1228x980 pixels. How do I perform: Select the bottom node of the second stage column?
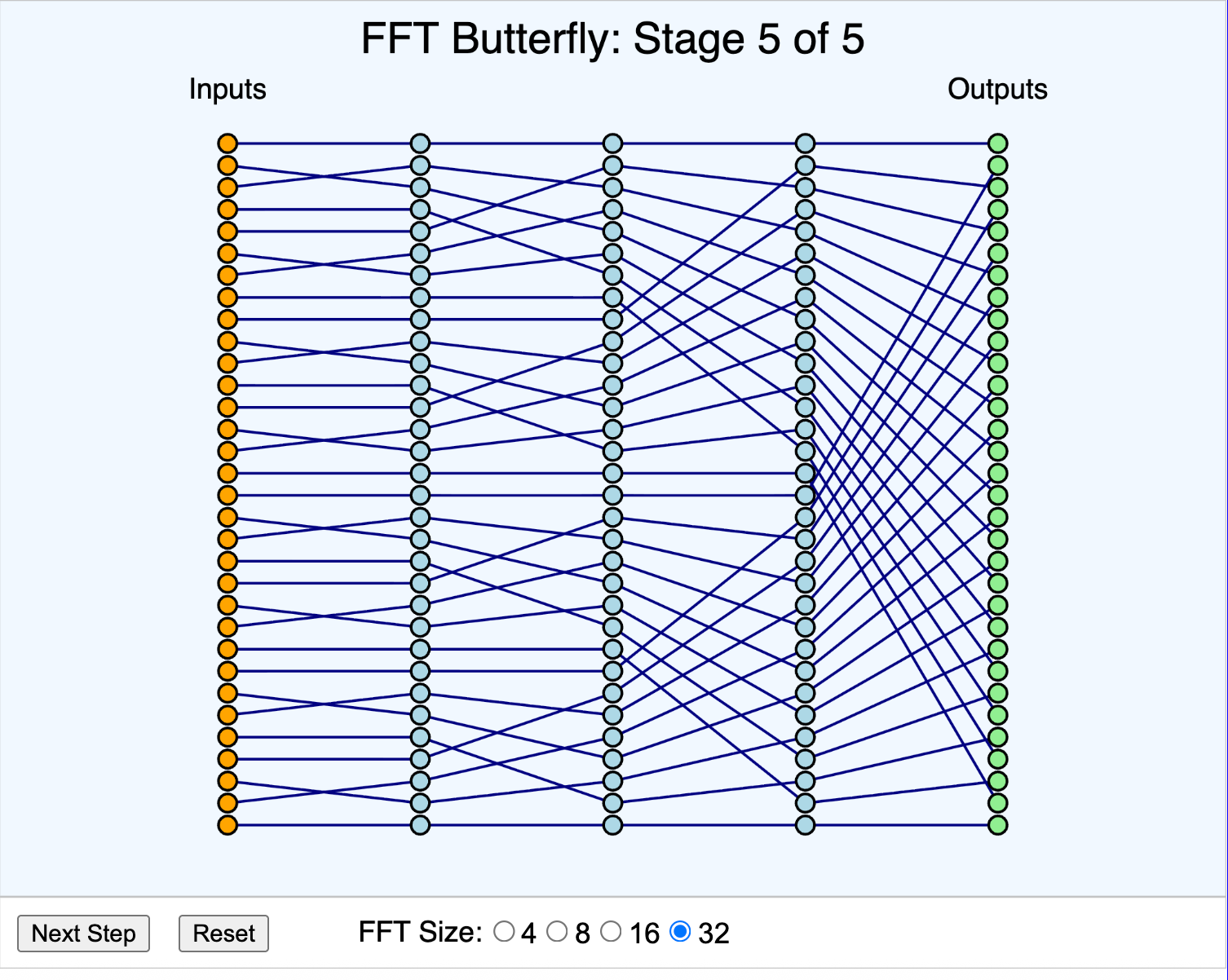pos(420,826)
